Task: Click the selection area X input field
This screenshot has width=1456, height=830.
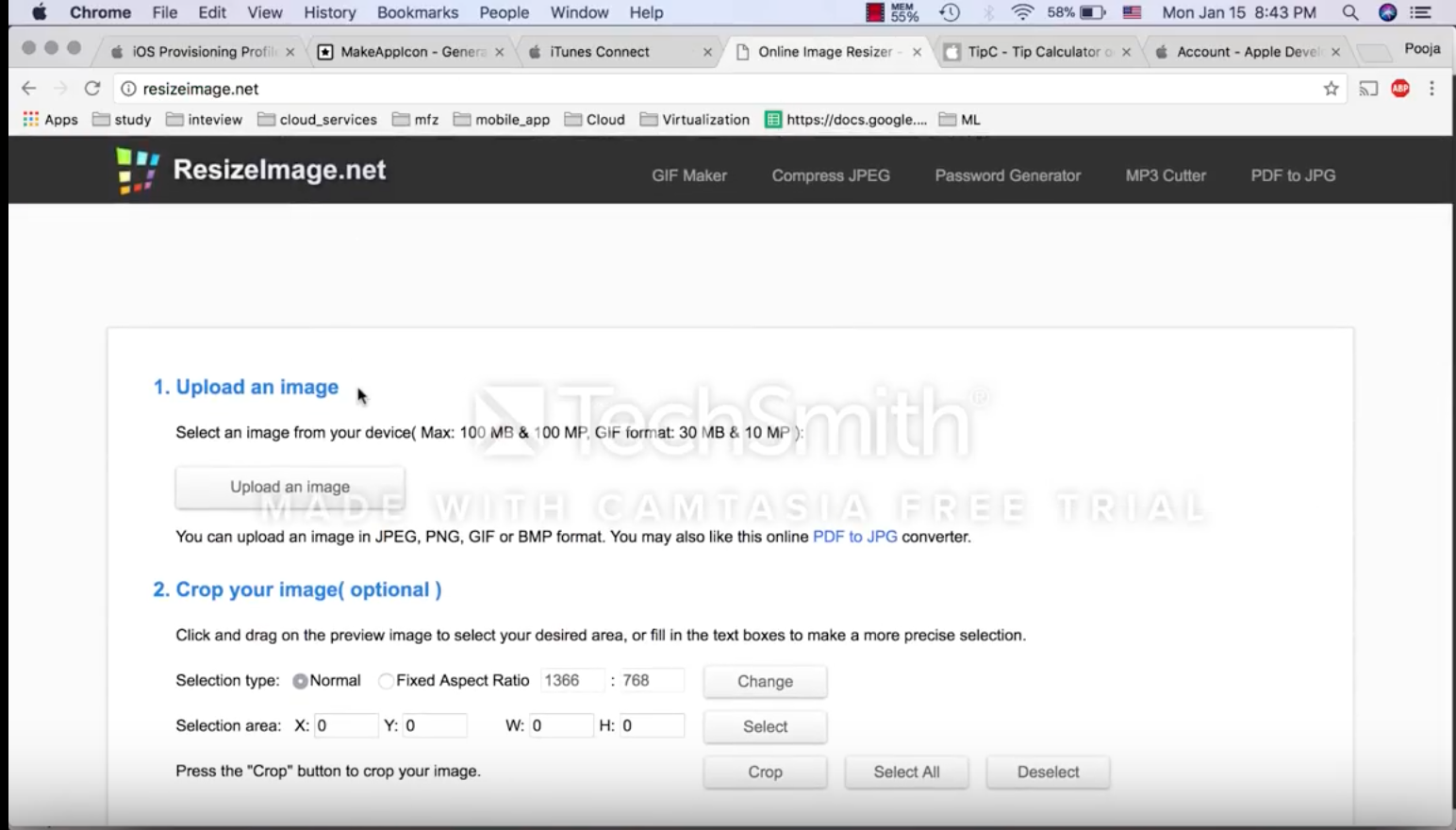Action: click(346, 726)
